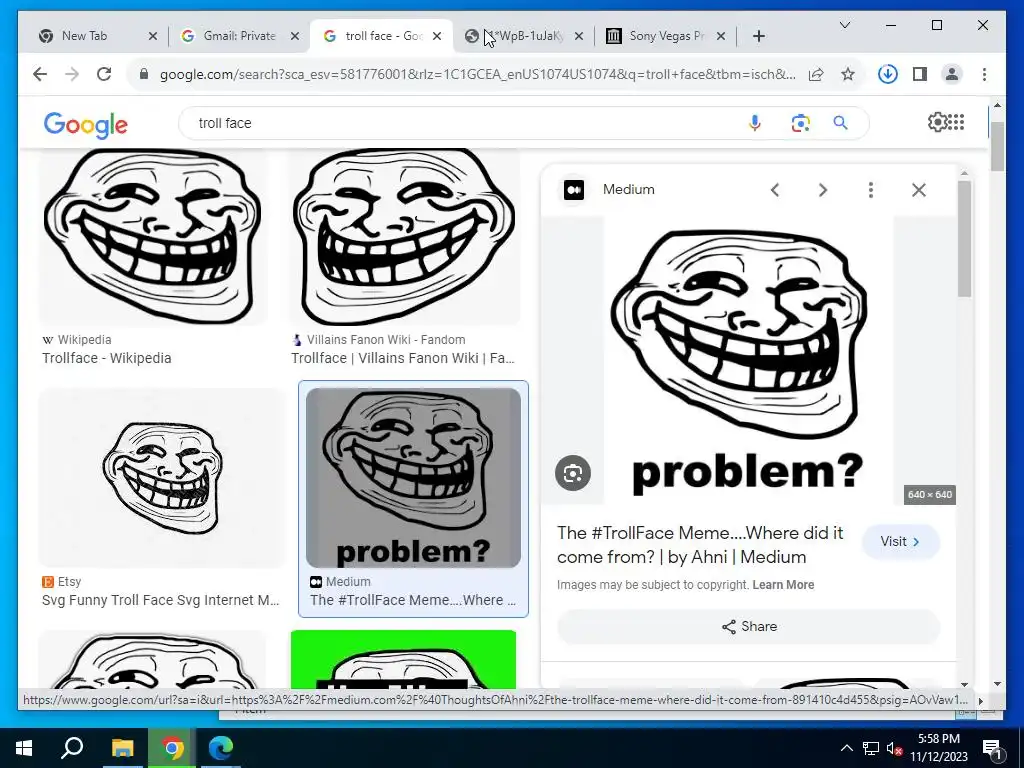Open Trollface - Wikipedia result link
This screenshot has height=768, width=1024.
106,358
